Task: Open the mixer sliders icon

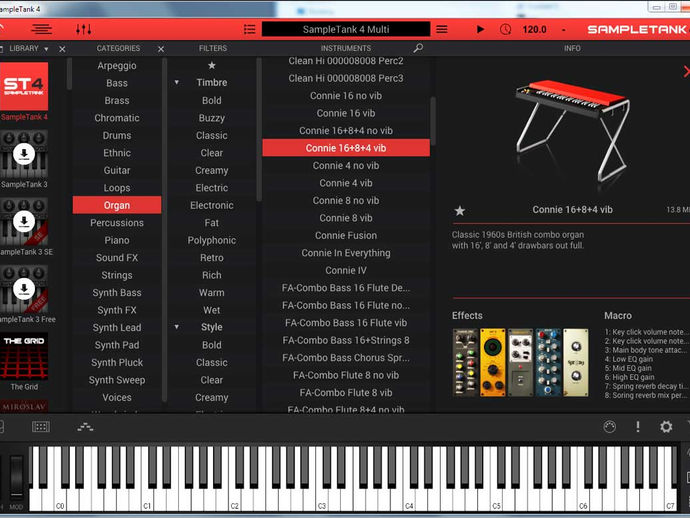Action: pos(84,29)
